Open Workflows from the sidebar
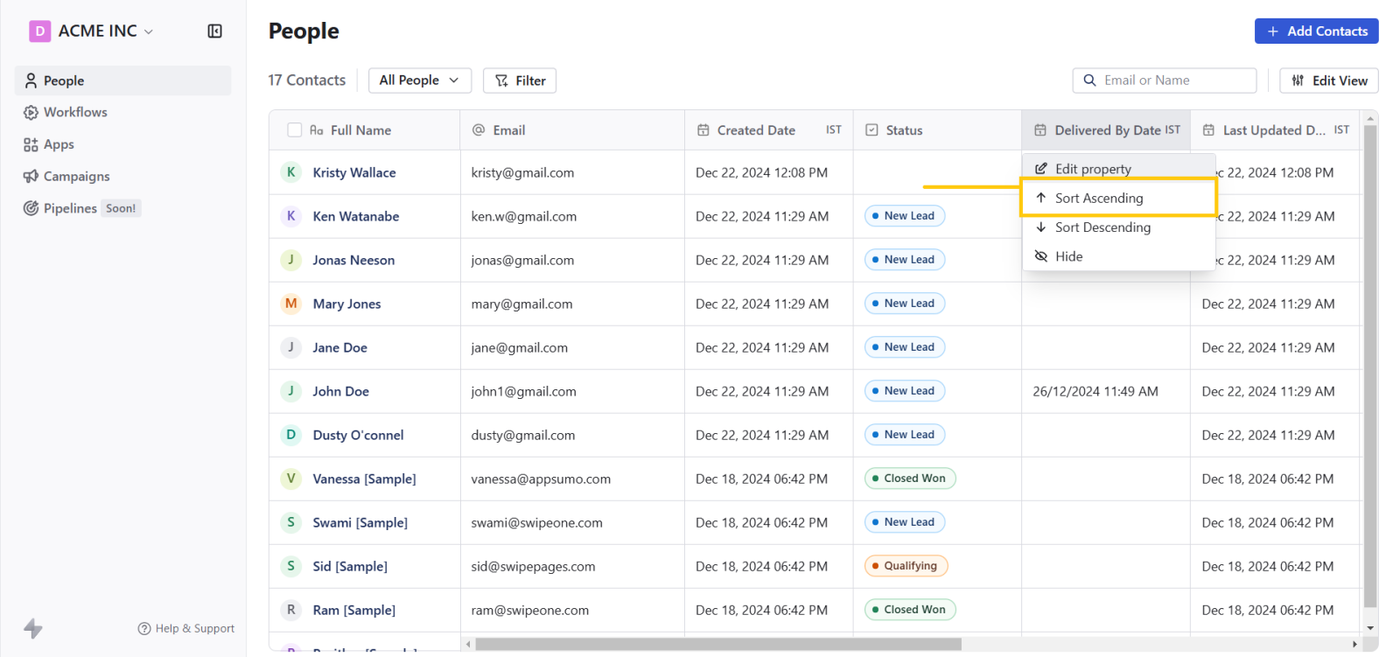Image resolution: width=1400 pixels, height=657 pixels. coord(75,112)
